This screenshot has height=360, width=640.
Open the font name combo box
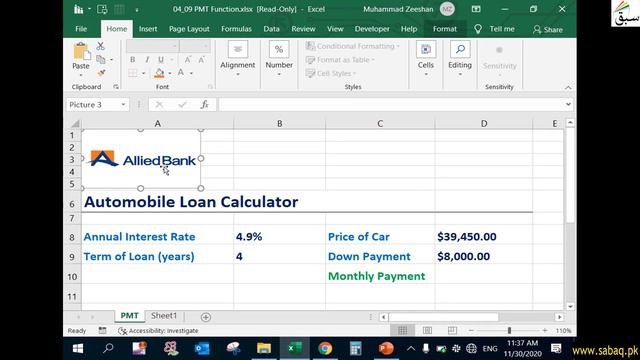(152, 46)
